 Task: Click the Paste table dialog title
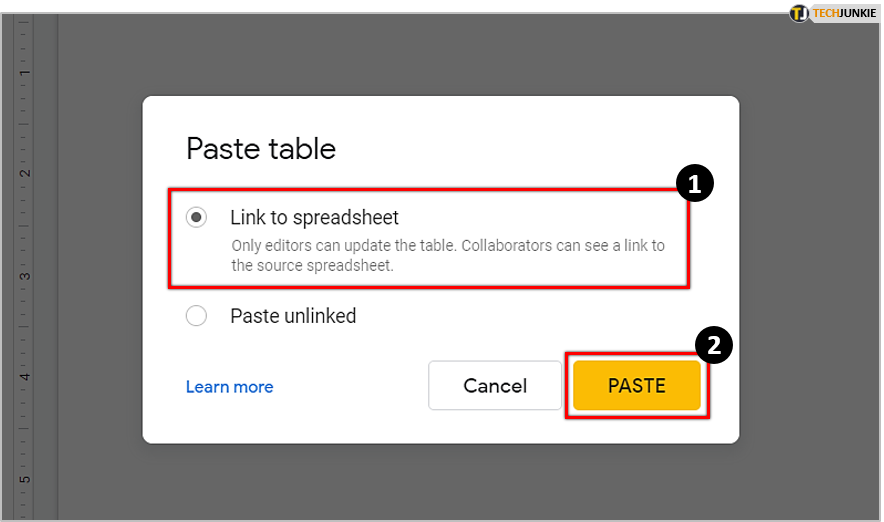tap(261, 149)
